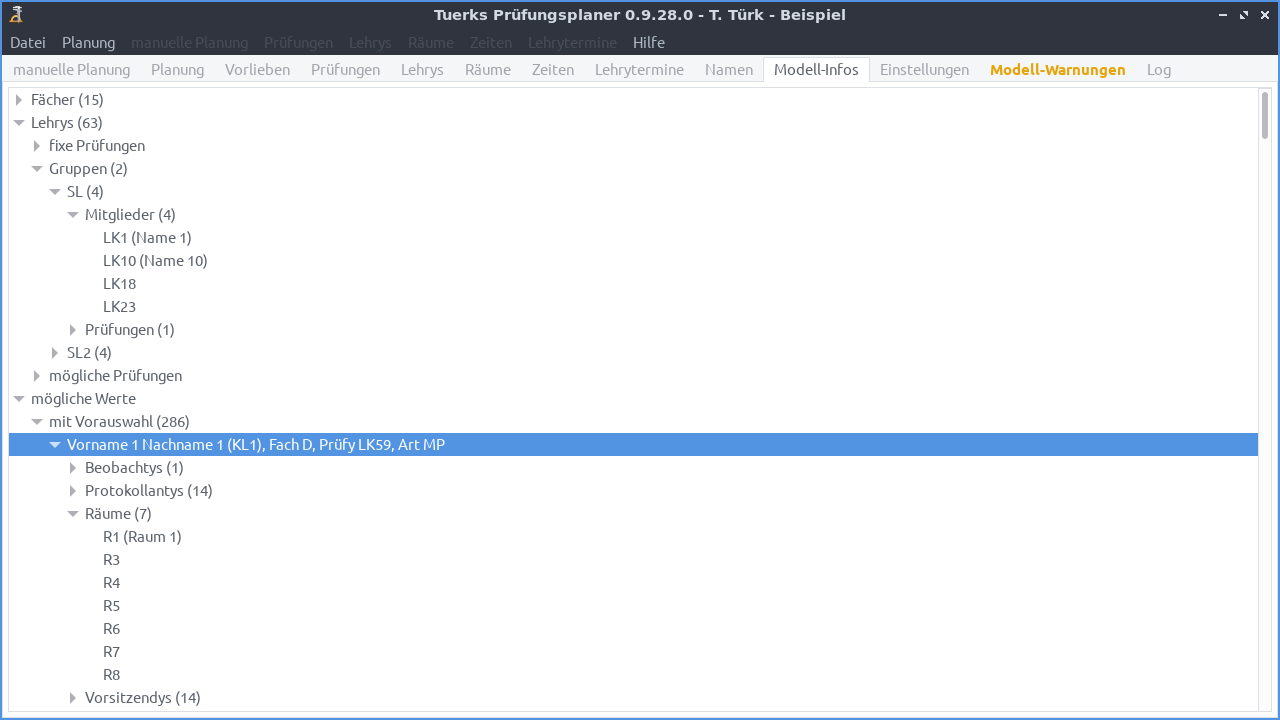This screenshot has height=720, width=1280.
Task: Select the LK10 (Name 10) entry
Action: pos(155,260)
